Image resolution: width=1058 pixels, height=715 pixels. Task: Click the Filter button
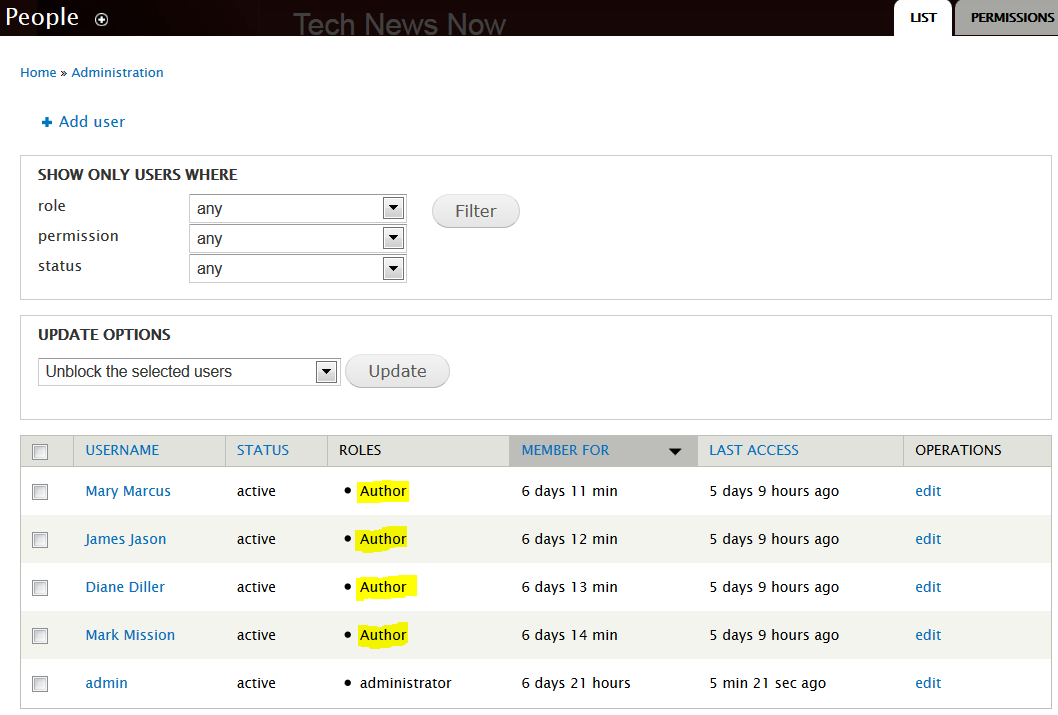point(476,211)
